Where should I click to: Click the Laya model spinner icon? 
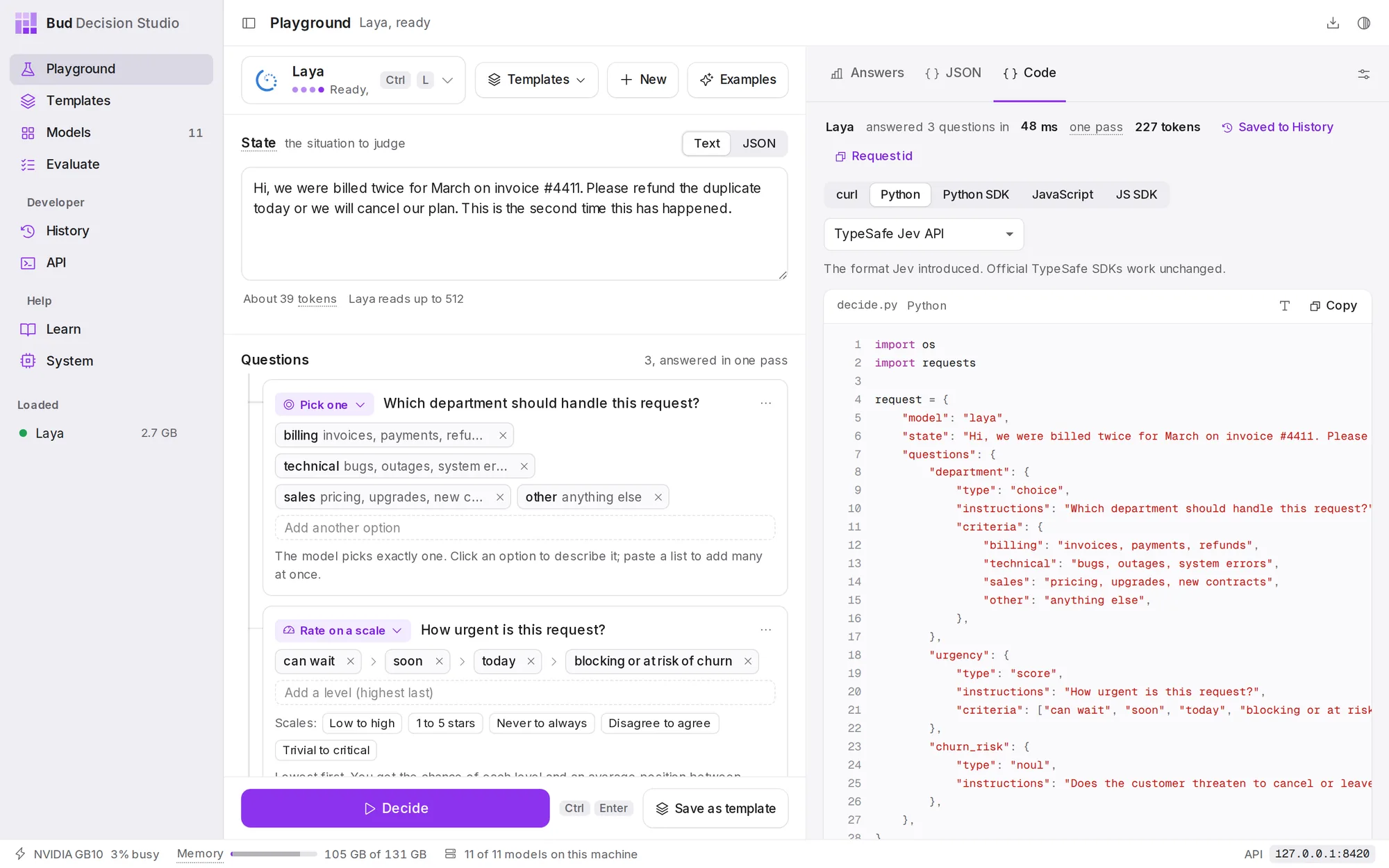coord(267,81)
